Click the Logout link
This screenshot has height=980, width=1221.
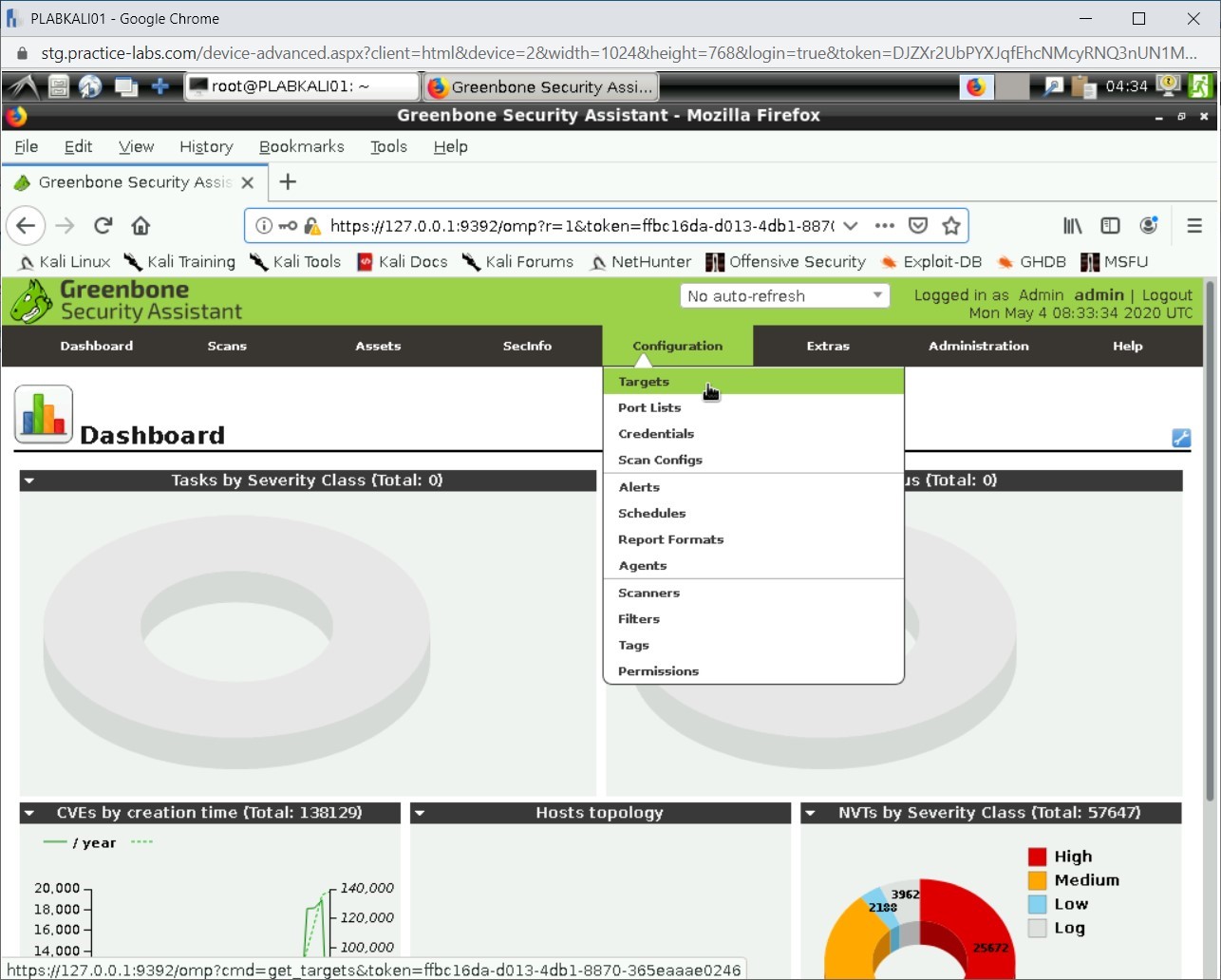click(x=1167, y=295)
